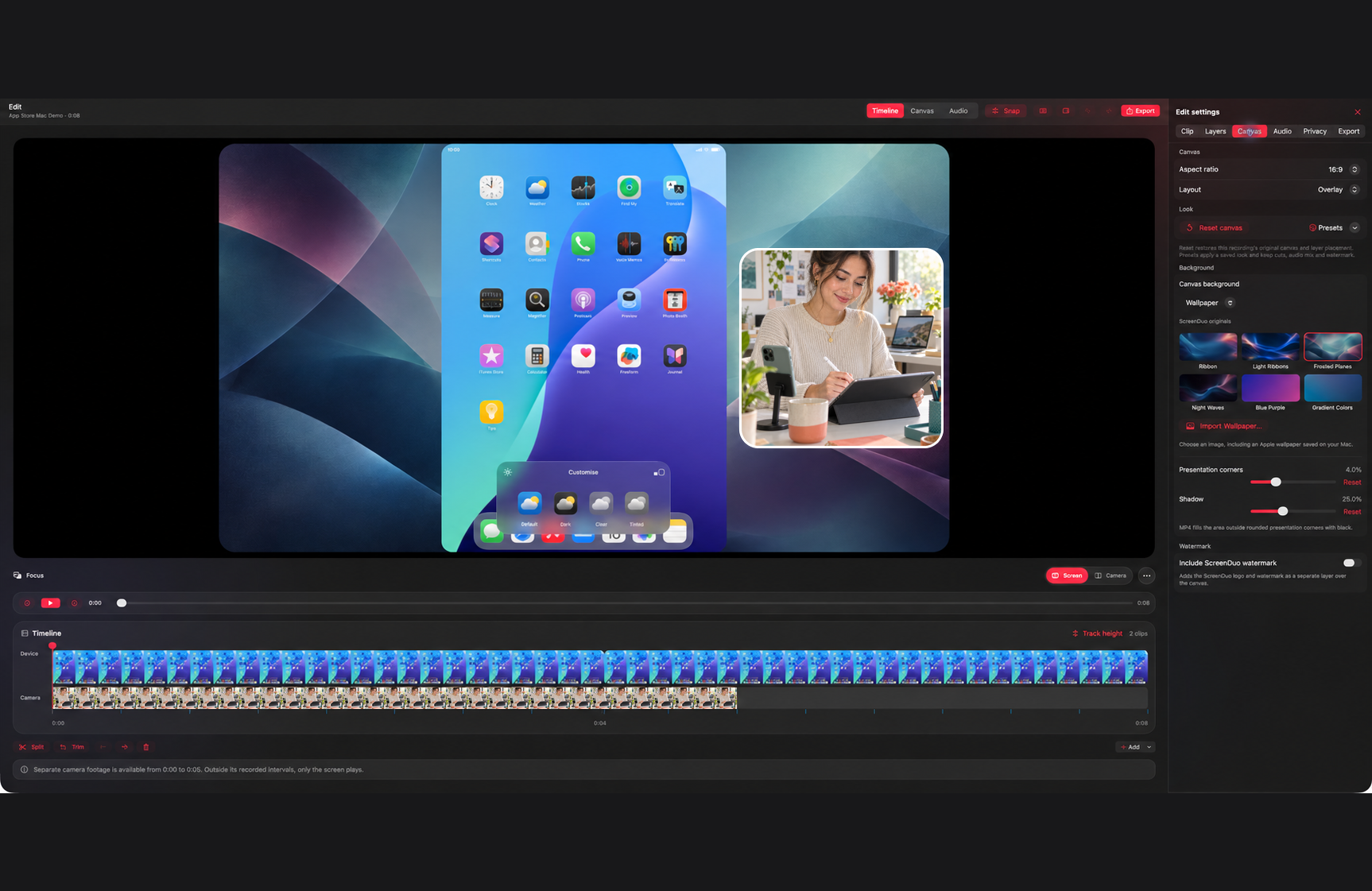Click Import Wallpaper link
The image size is (1372, 891).
[x=1223, y=426]
